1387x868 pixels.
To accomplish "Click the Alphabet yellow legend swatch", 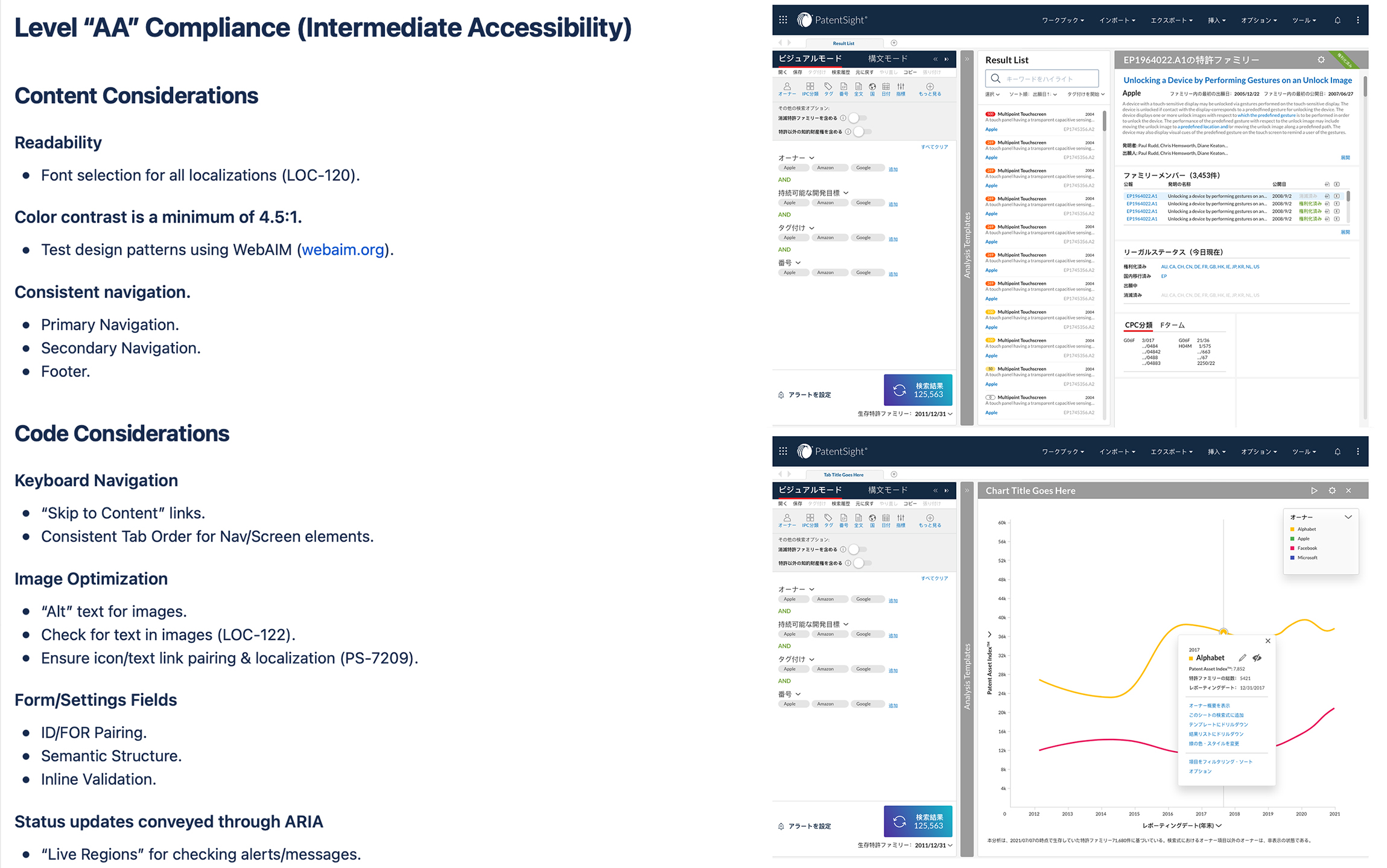I will point(1292,529).
